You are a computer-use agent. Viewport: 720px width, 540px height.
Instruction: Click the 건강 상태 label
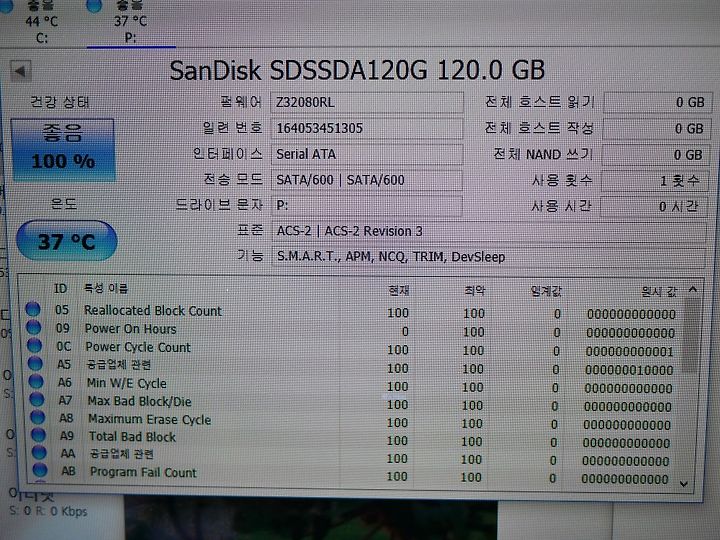60,102
